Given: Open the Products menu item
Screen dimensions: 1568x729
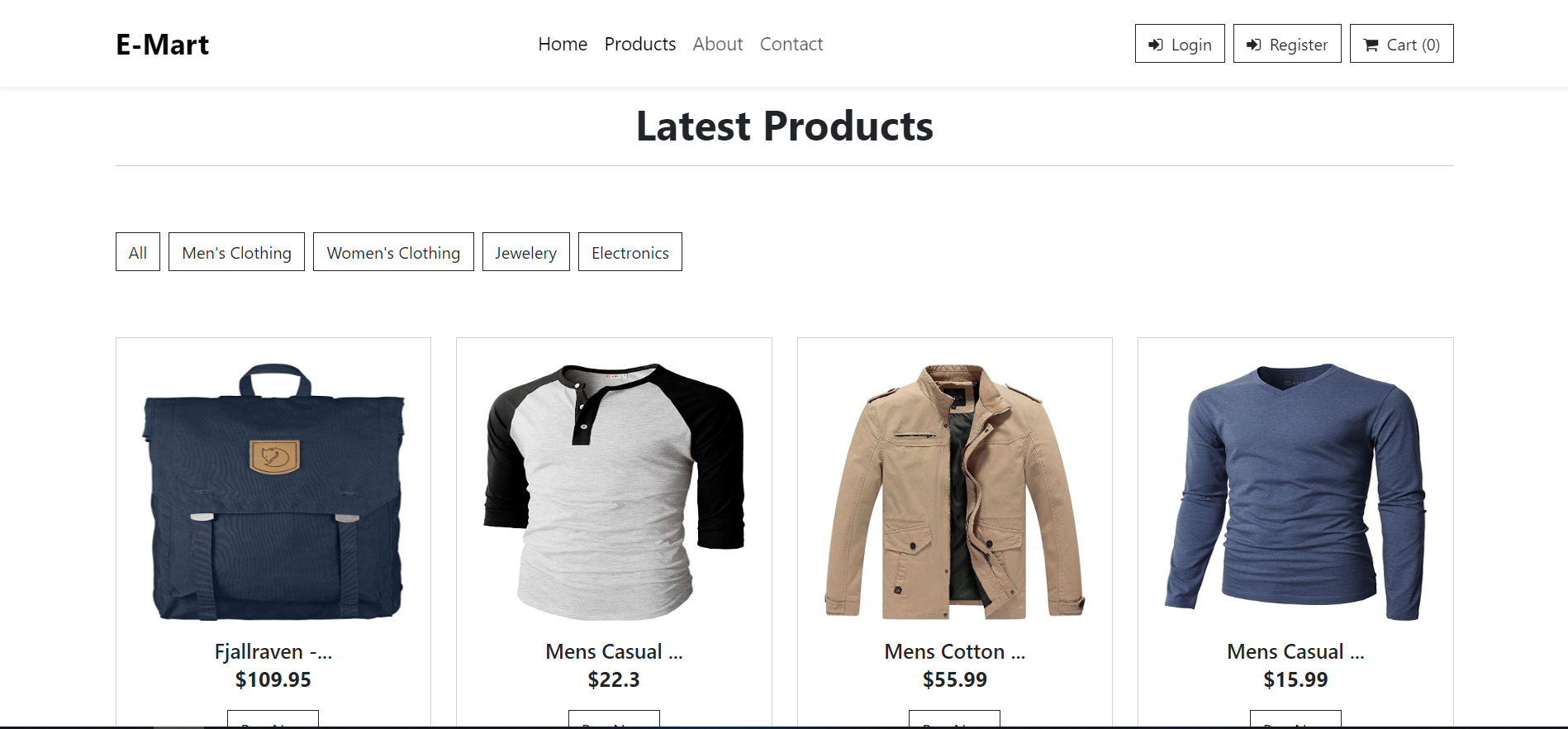Looking at the screenshot, I should [639, 44].
